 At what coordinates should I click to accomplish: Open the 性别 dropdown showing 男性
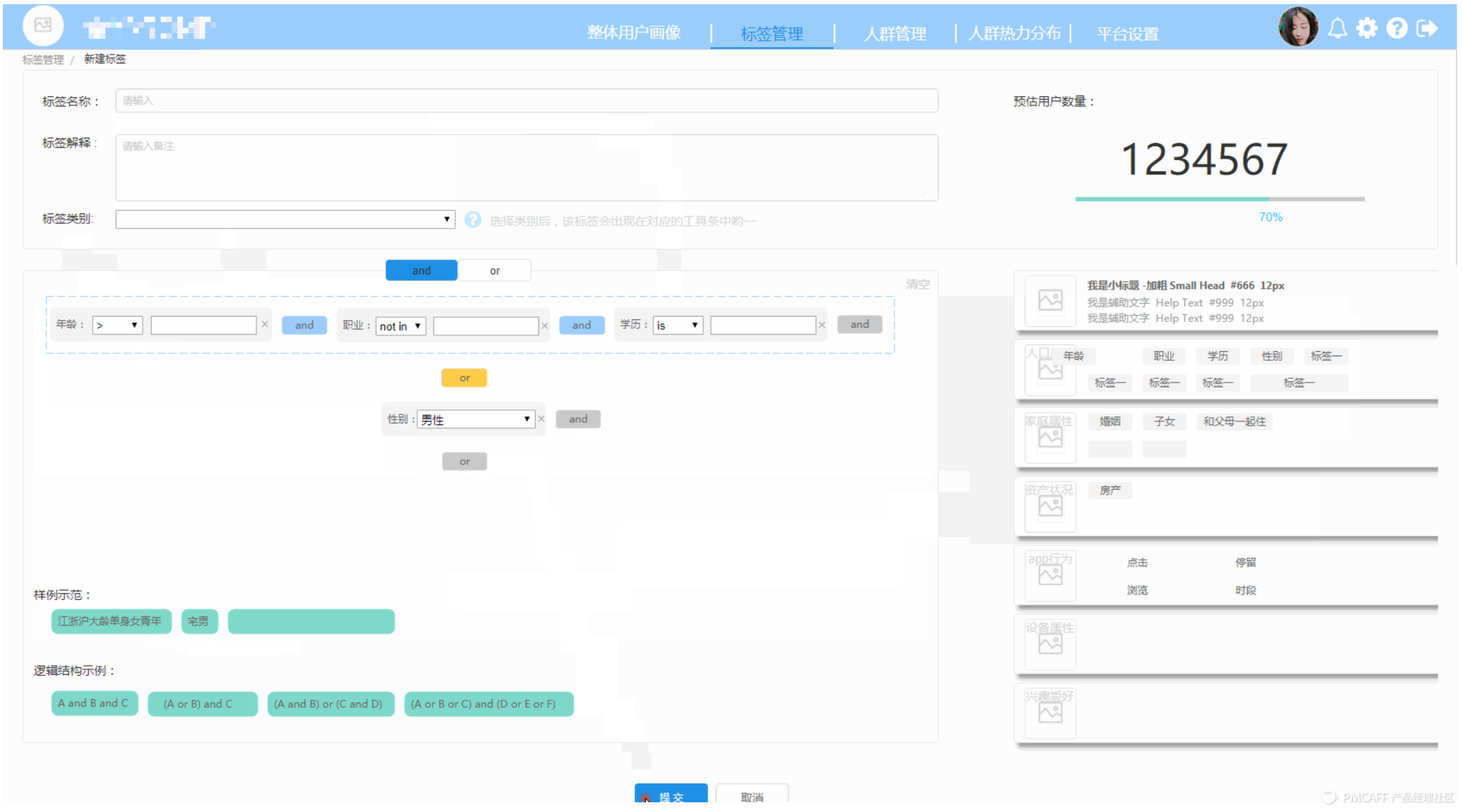click(476, 418)
